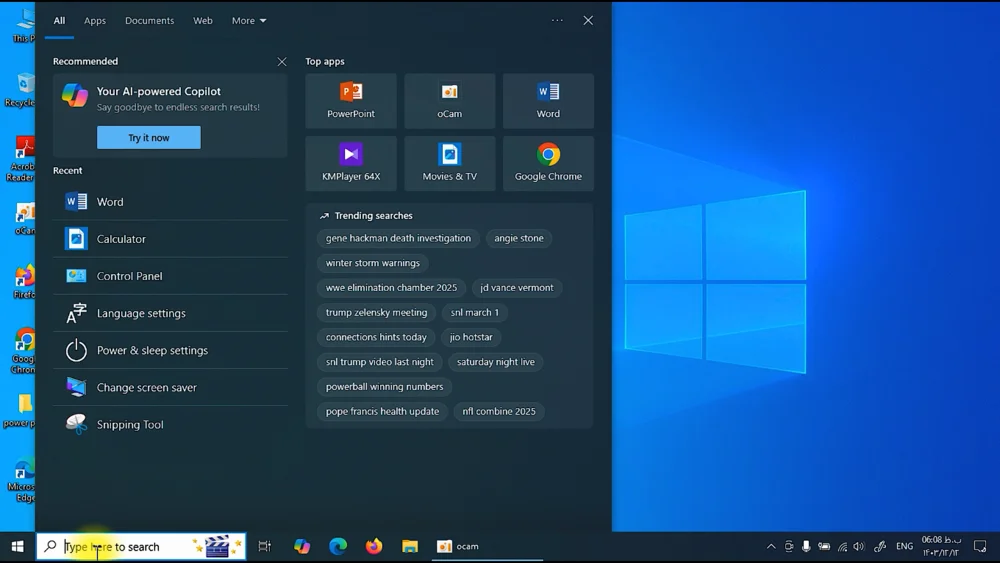Open Calculator from Recent list
This screenshot has height=563, width=1000.
(x=170, y=238)
